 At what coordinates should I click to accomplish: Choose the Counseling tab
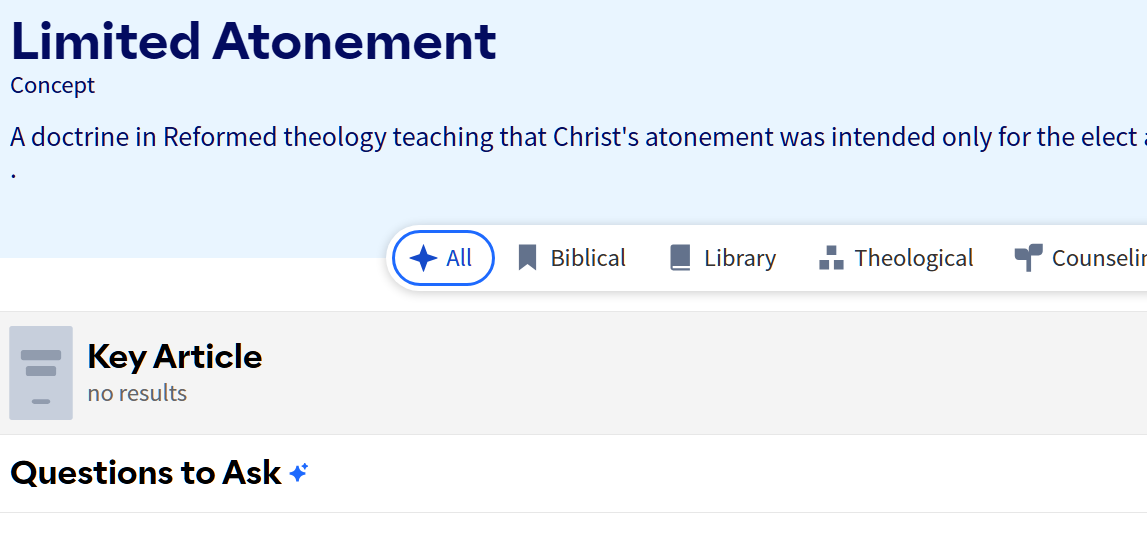[x=1098, y=258]
